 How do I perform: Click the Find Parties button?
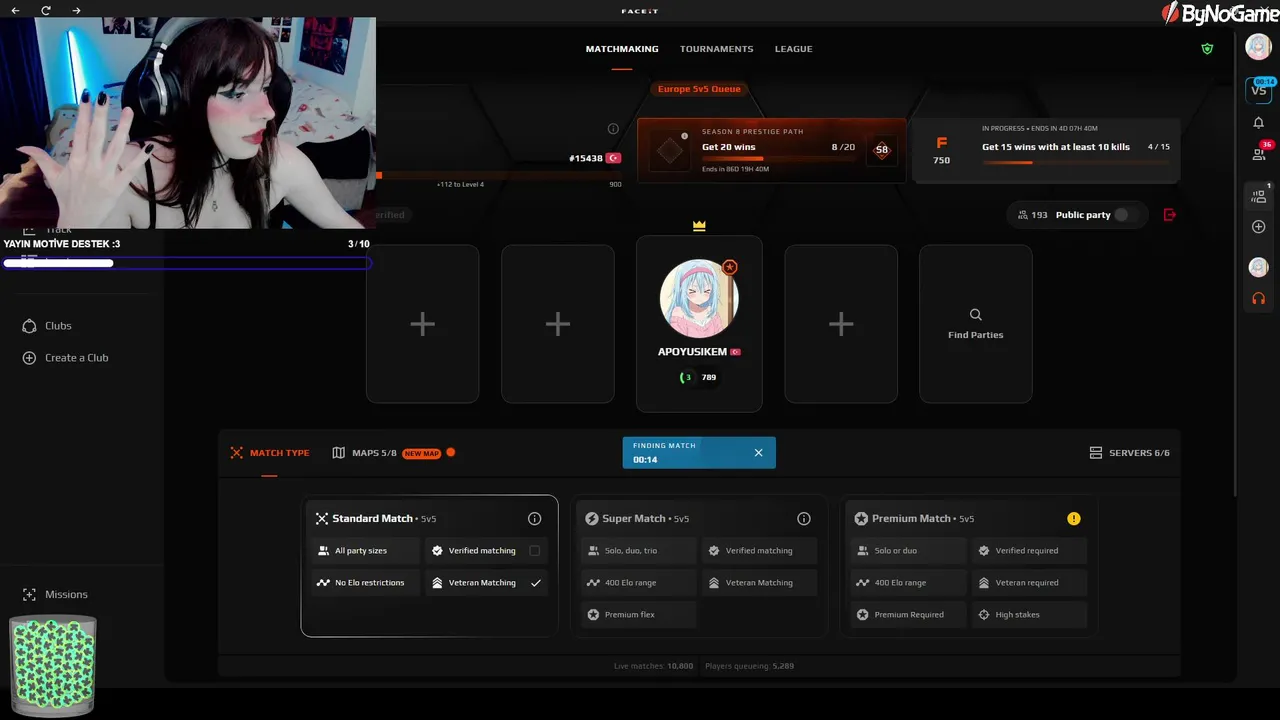click(x=976, y=324)
